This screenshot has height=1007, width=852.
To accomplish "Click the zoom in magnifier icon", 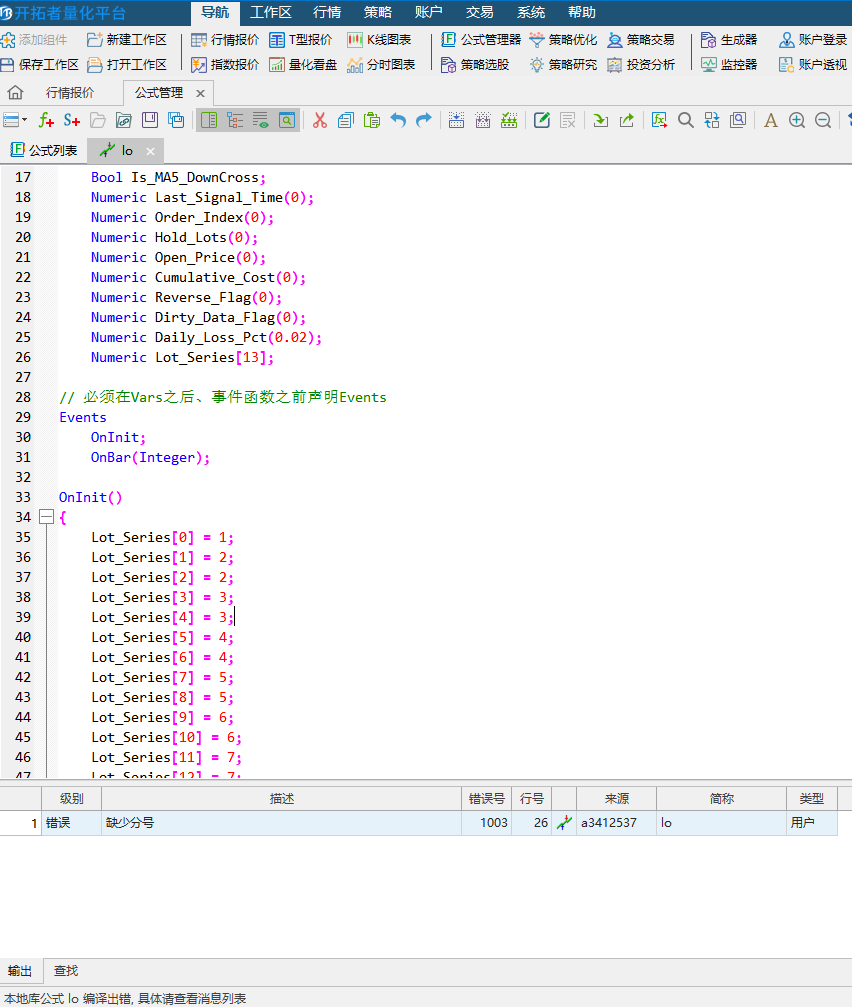I will [797, 120].
